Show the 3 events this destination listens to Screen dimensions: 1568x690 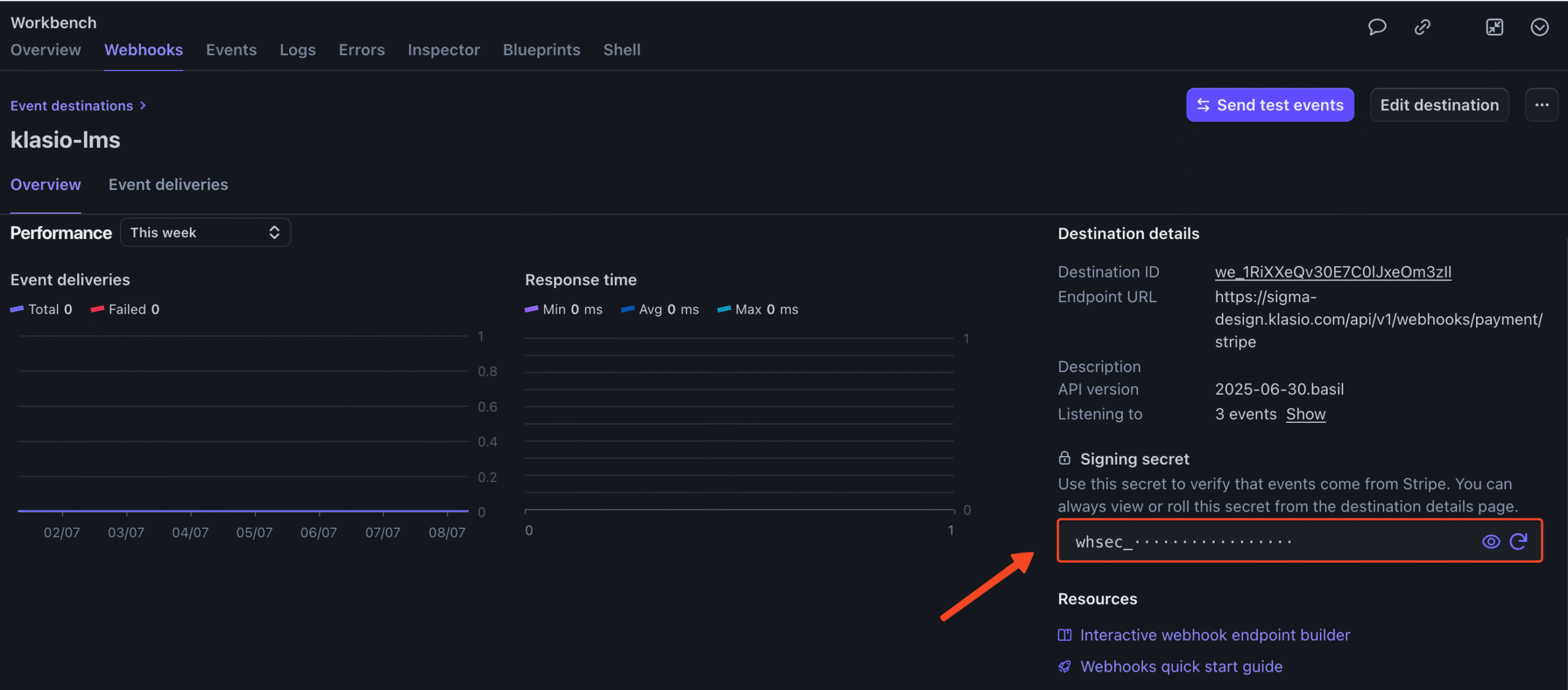coord(1305,414)
